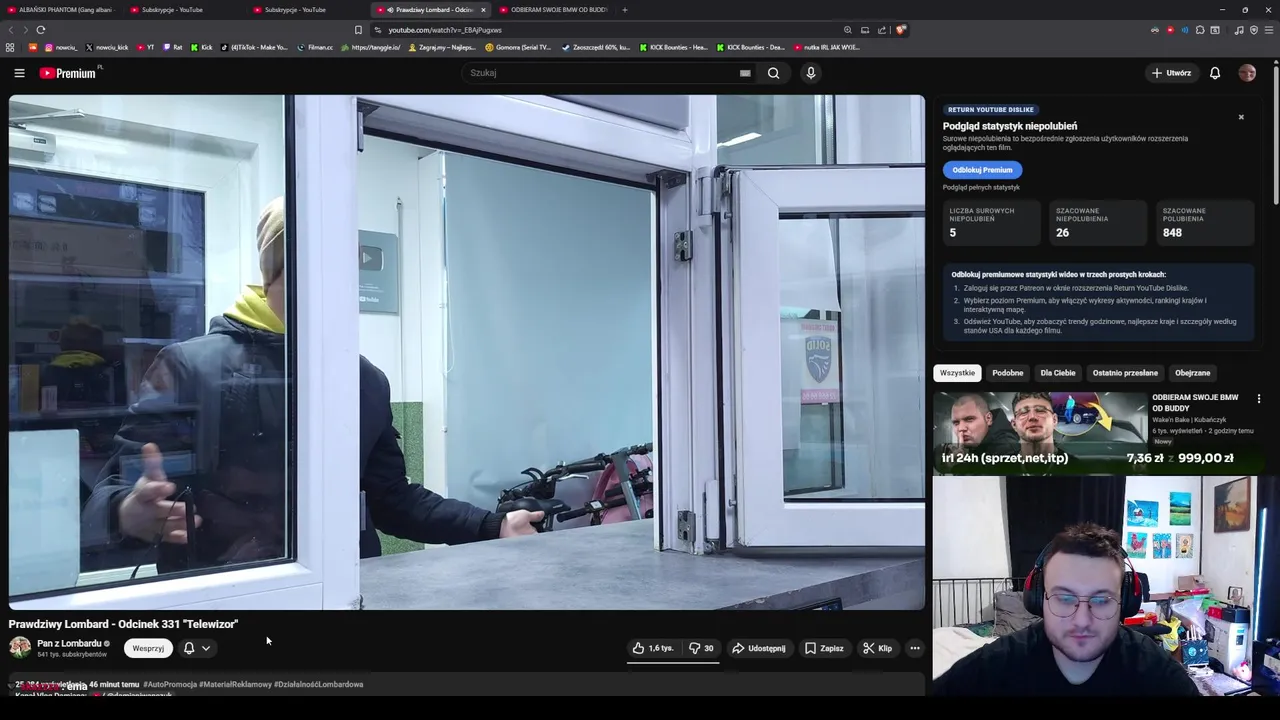Open the #MateriałReklamowy hashtag

point(235,685)
